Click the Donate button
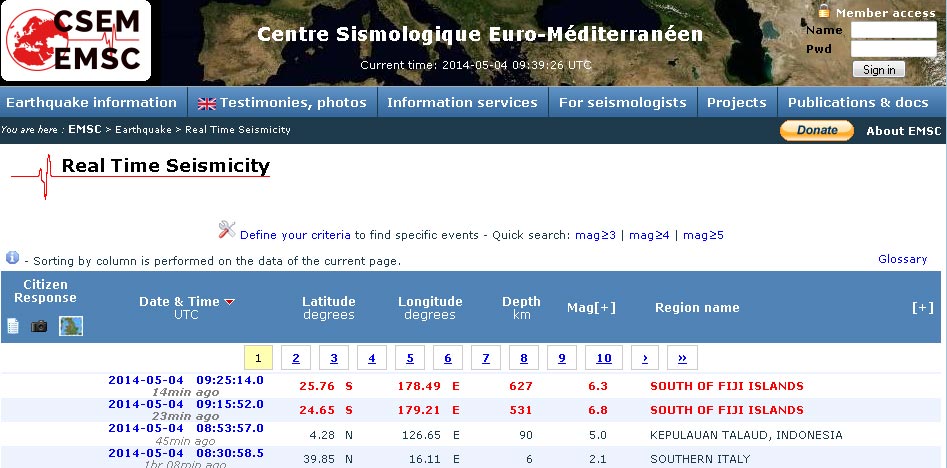 [x=816, y=130]
